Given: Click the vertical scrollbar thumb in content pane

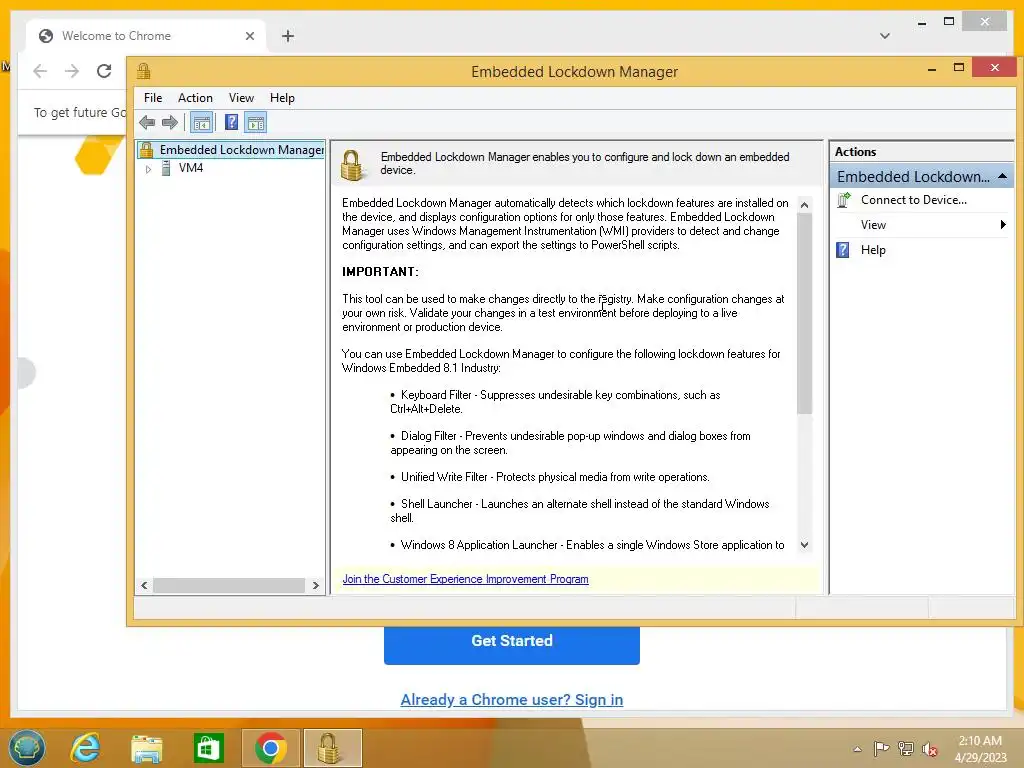Looking at the screenshot, I should pos(805,313).
